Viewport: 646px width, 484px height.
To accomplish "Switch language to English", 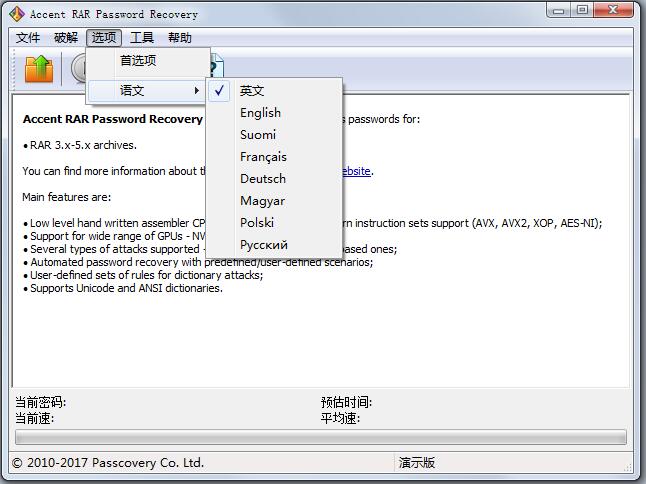I will pyautogui.click(x=274, y=112).
